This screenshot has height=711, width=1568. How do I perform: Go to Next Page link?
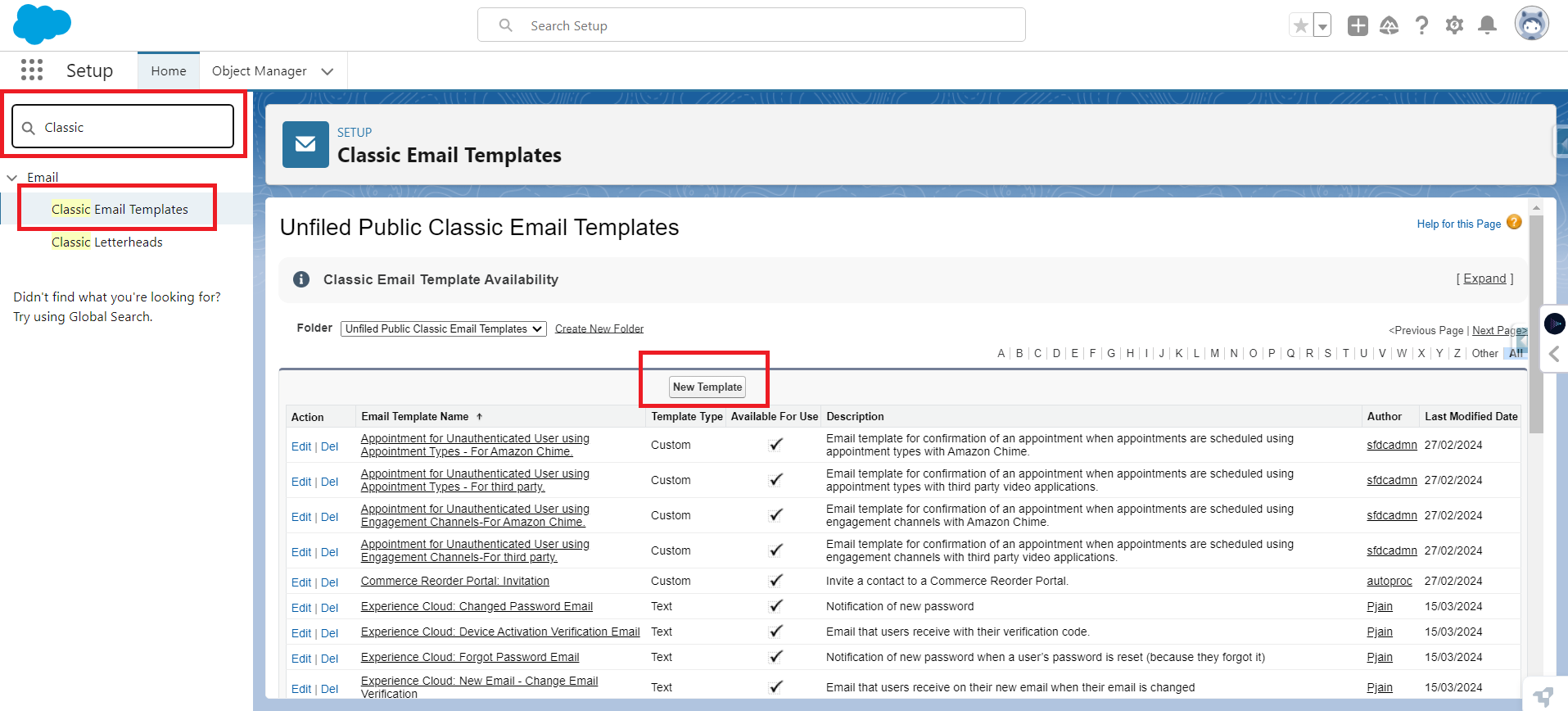[1498, 330]
